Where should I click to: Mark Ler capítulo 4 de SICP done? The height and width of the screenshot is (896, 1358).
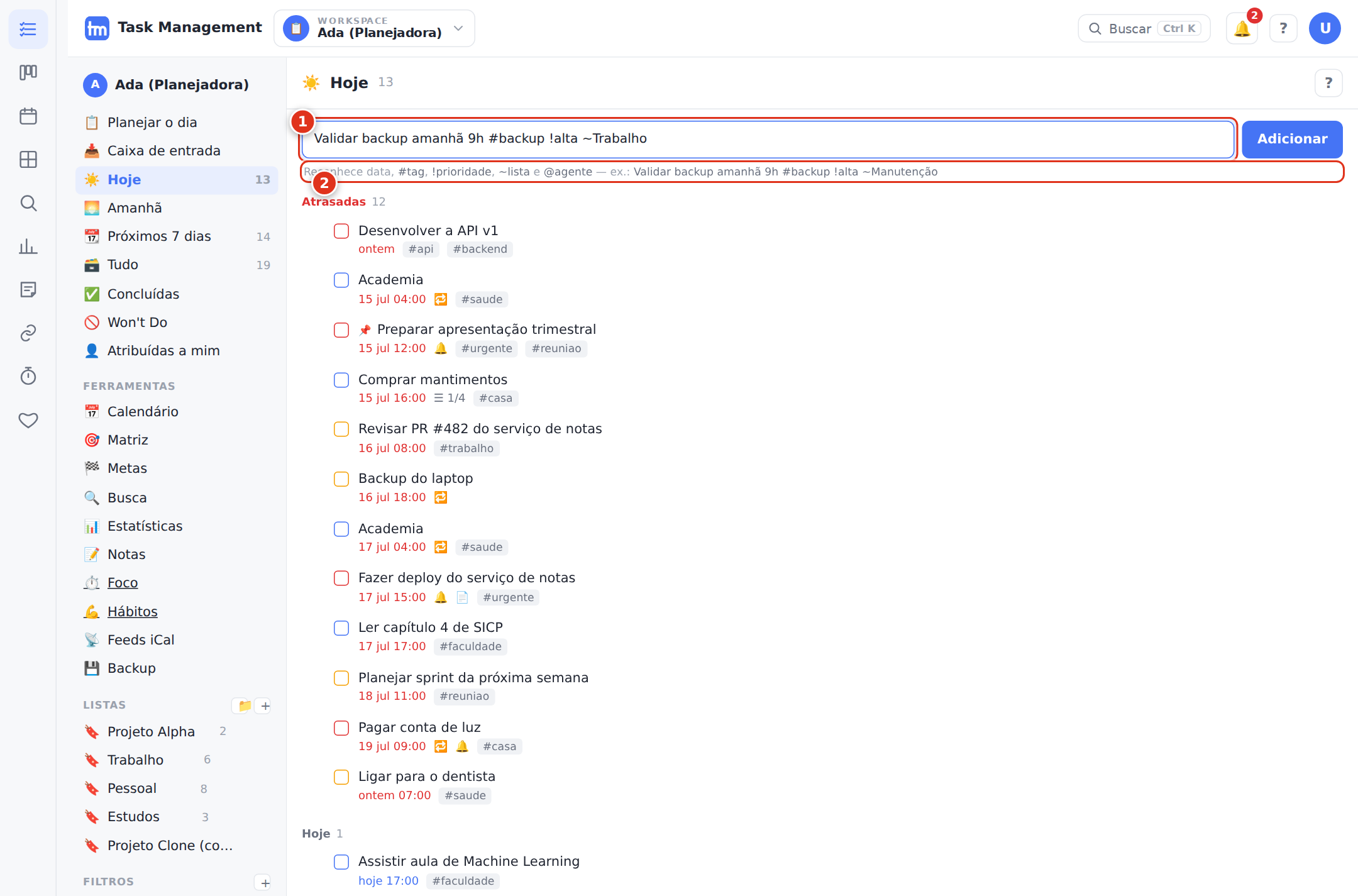[x=341, y=628]
